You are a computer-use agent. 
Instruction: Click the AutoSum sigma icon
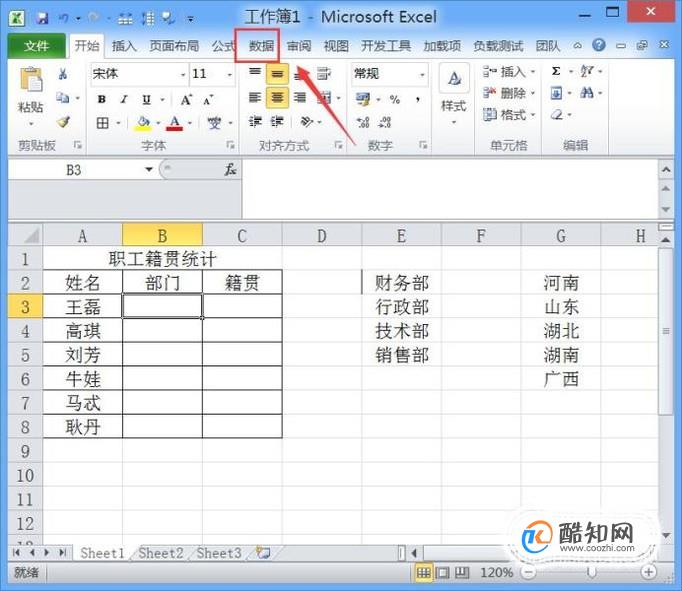coord(556,71)
